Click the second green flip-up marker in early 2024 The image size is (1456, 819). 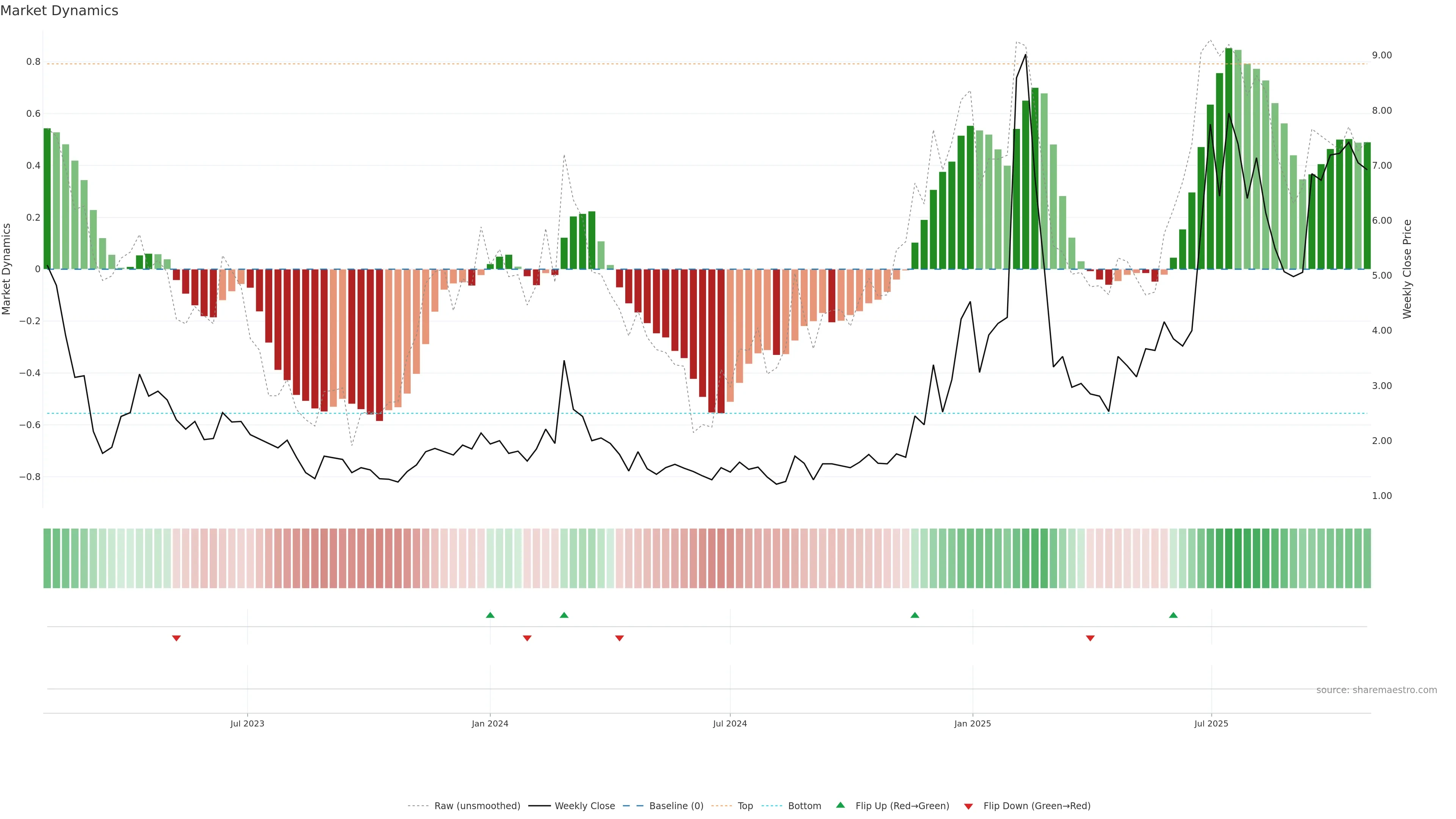[564, 615]
